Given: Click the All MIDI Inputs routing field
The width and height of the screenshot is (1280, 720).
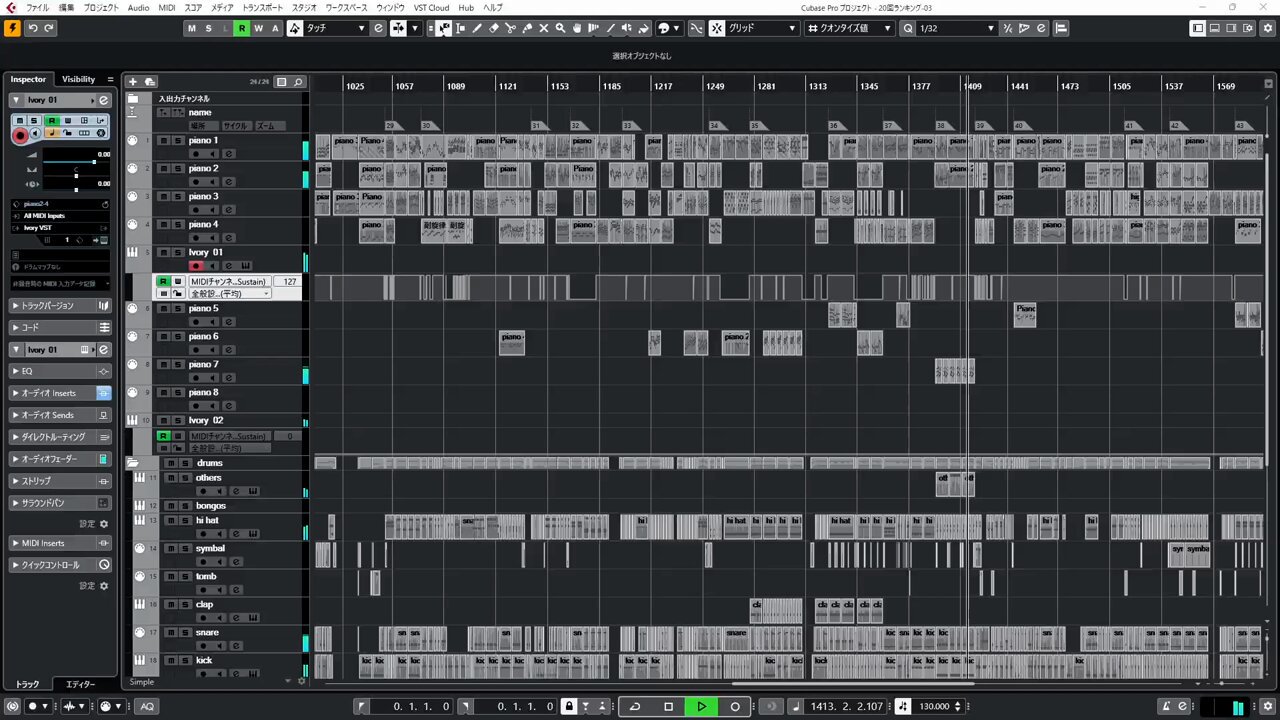Looking at the screenshot, I should pyautogui.click(x=60, y=216).
